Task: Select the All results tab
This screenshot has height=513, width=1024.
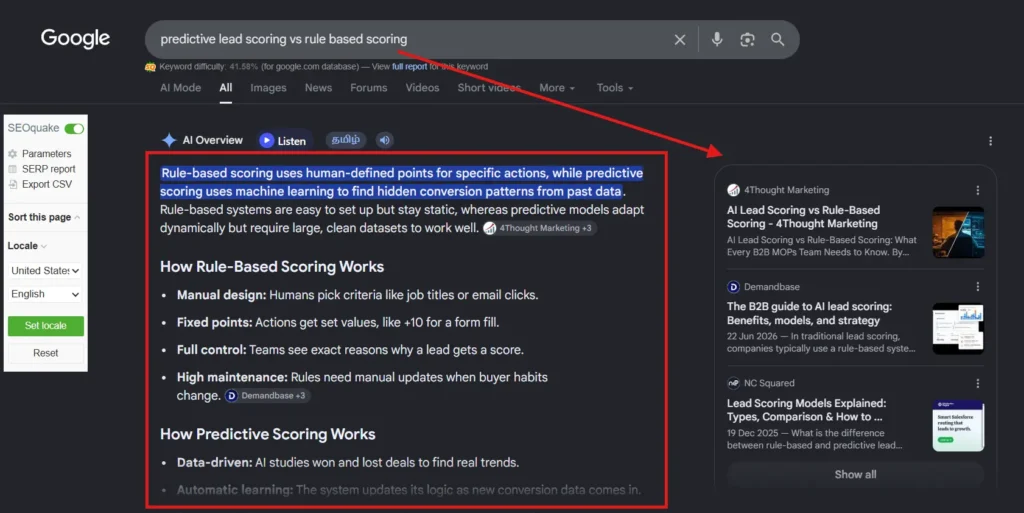Action: [226, 87]
